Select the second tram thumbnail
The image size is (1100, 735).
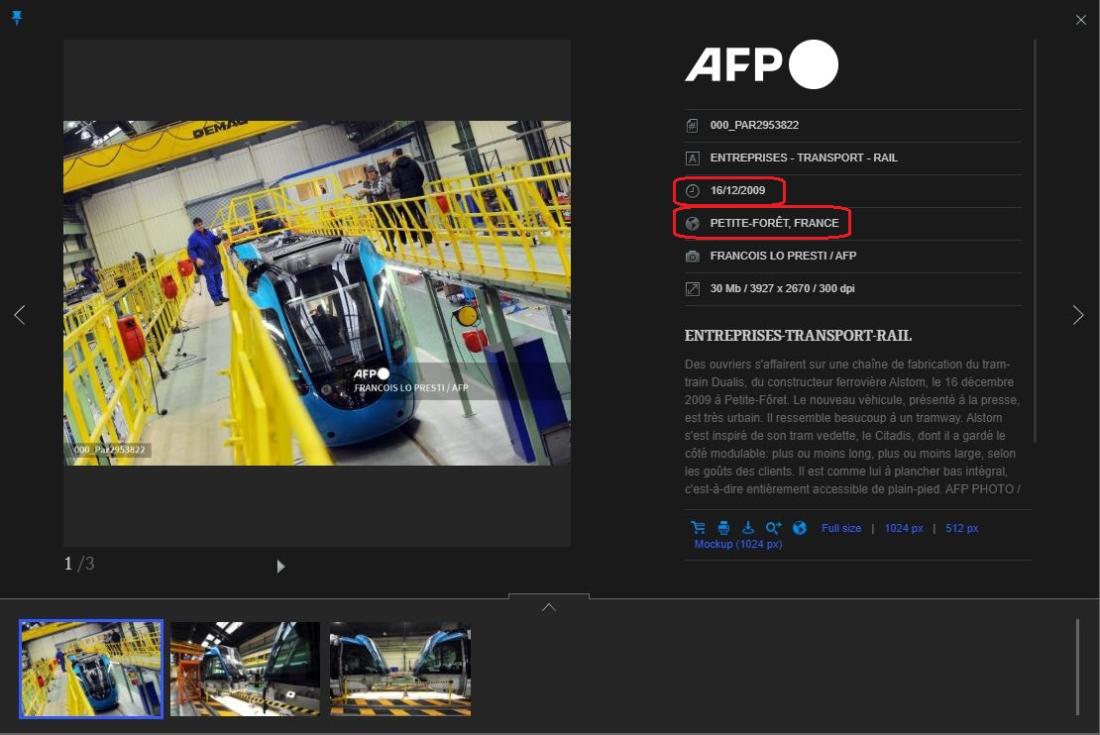point(245,668)
